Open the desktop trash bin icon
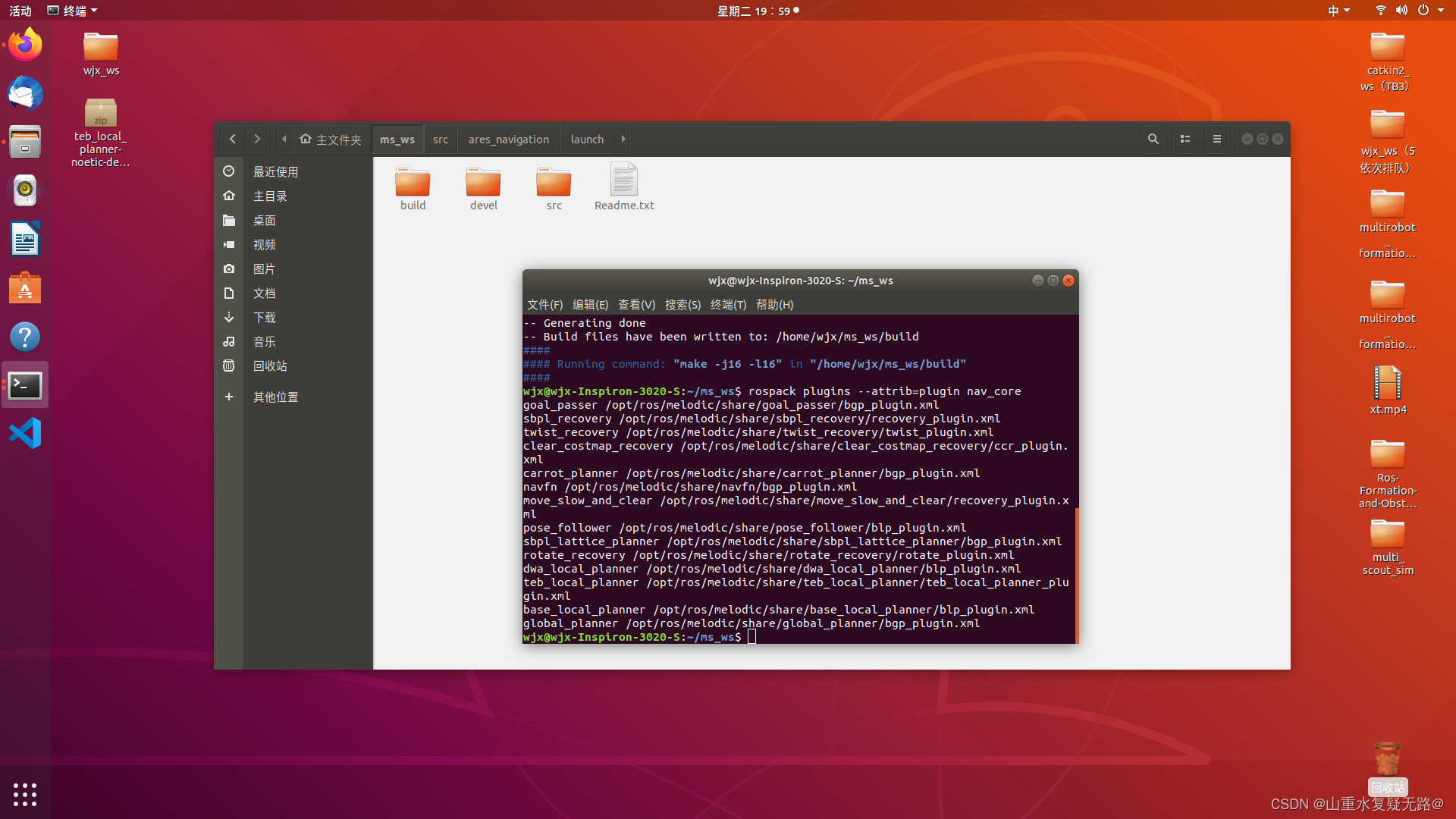The height and width of the screenshot is (819, 1456). click(1388, 767)
